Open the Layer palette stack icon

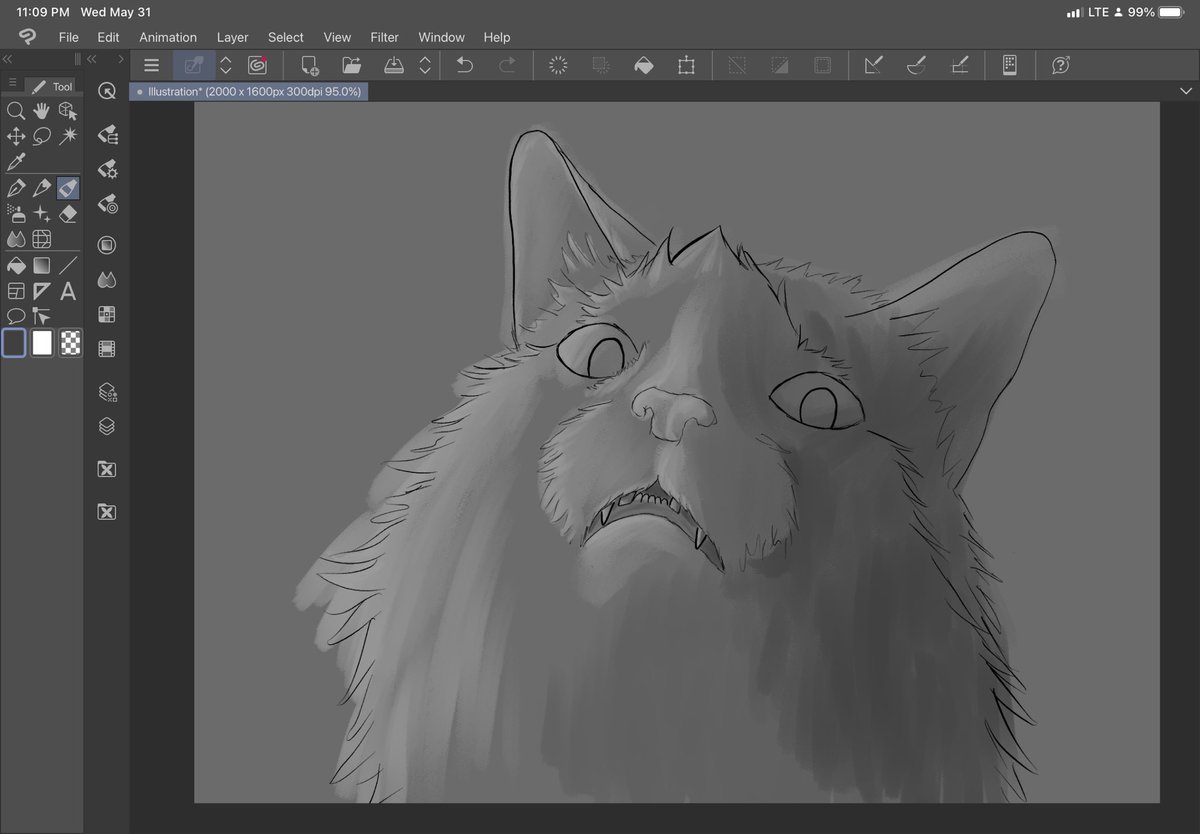(107, 426)
